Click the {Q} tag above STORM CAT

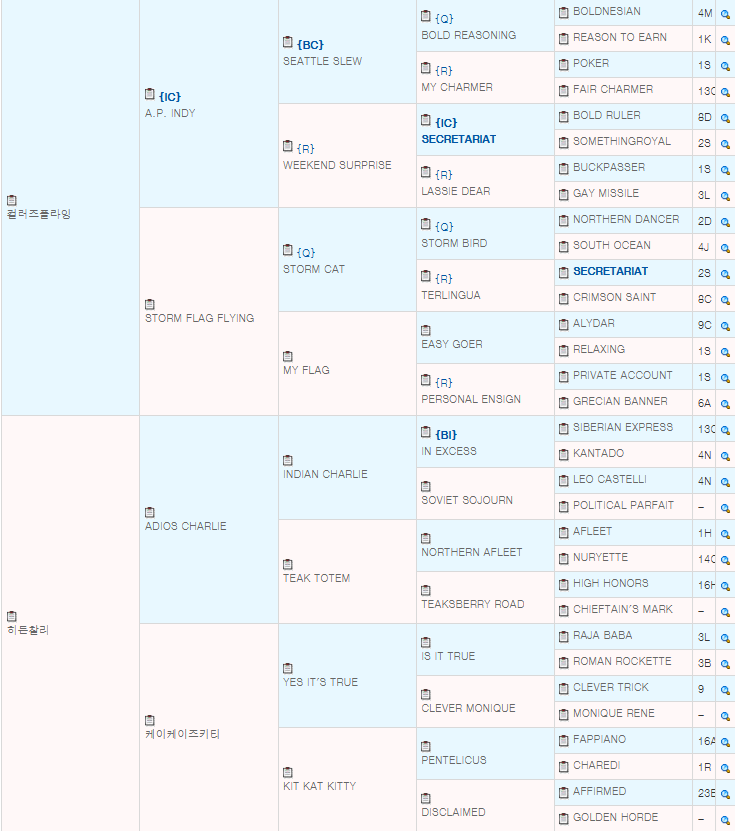click(x=306, y=253)
